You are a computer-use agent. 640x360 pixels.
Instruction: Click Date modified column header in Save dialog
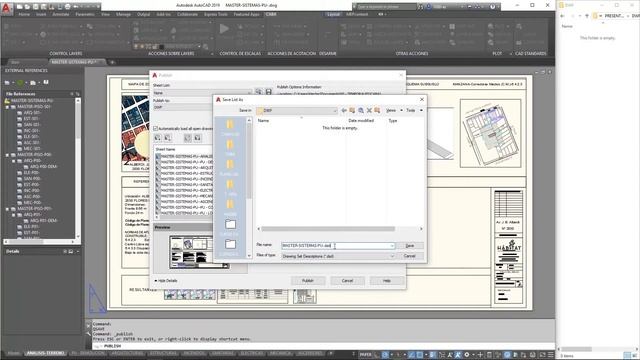361,121
